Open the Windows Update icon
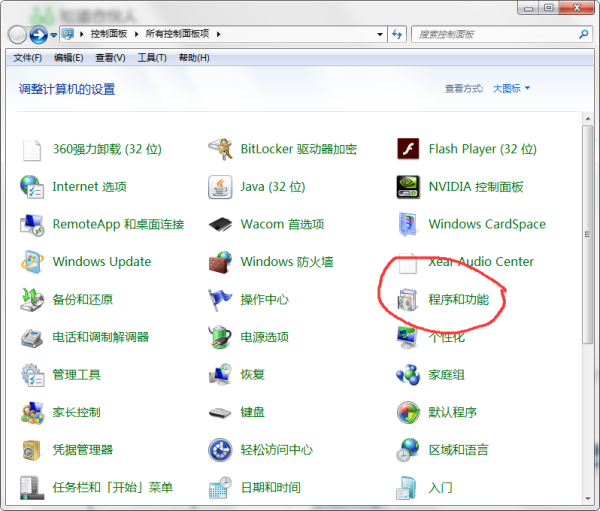Screen dimensions: 600x511 point(32,262)
